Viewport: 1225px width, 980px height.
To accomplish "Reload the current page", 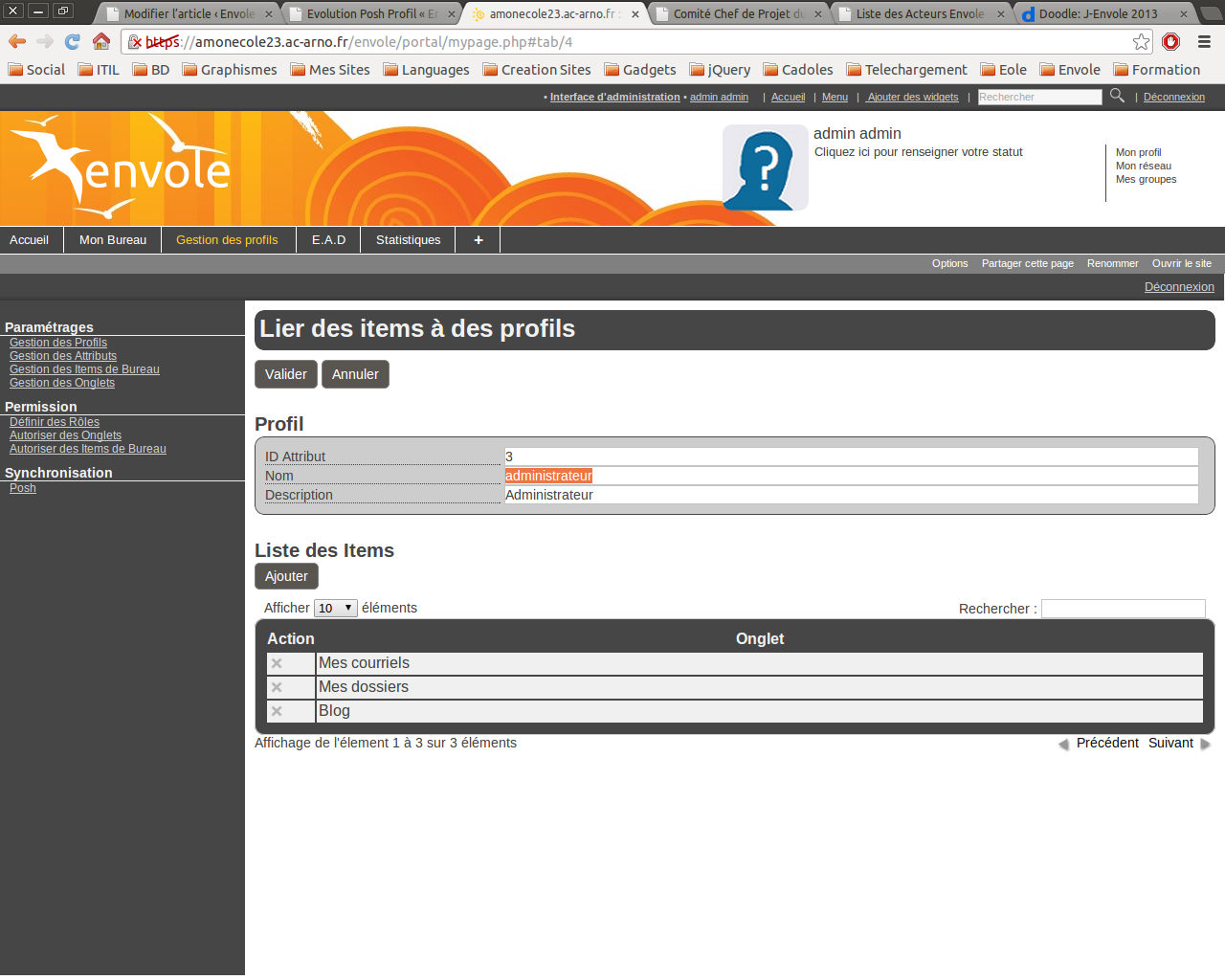I will pyautogui.click(x=73, y=41).
